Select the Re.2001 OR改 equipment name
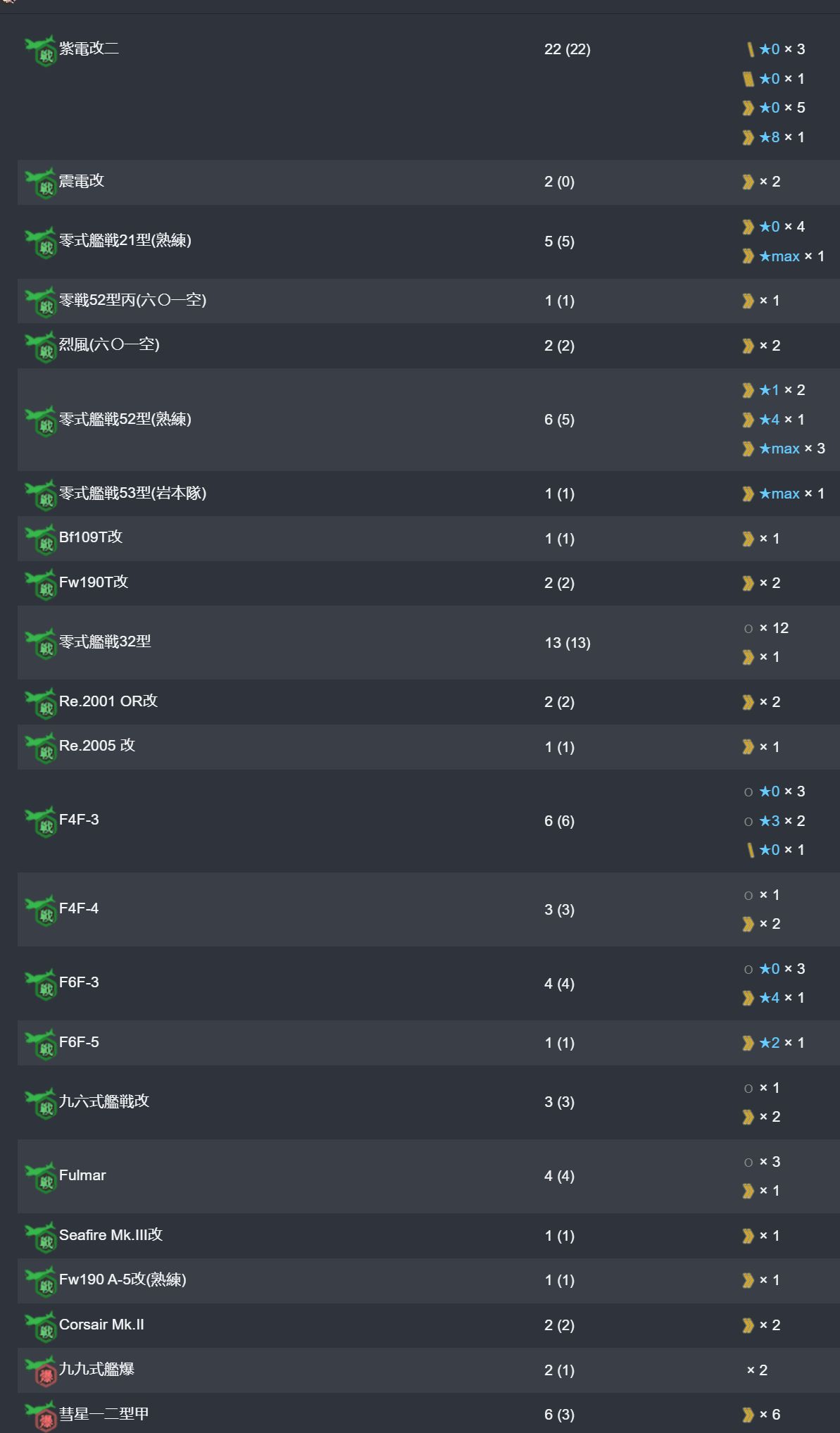 (108, 701)
